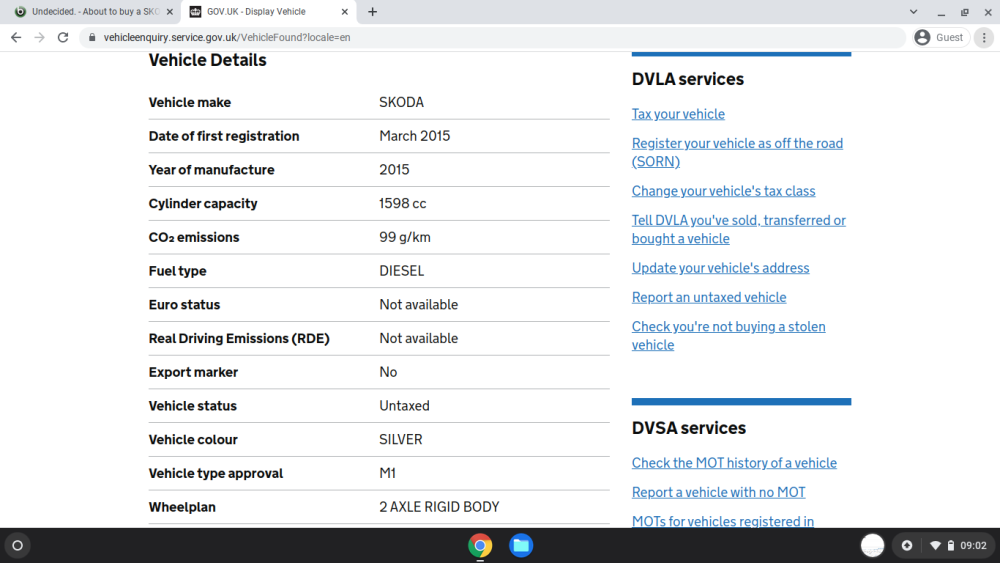Open ChromeOS launcher circle button
The width and height of the screenshot is (1000, 563).
point(17,546)
